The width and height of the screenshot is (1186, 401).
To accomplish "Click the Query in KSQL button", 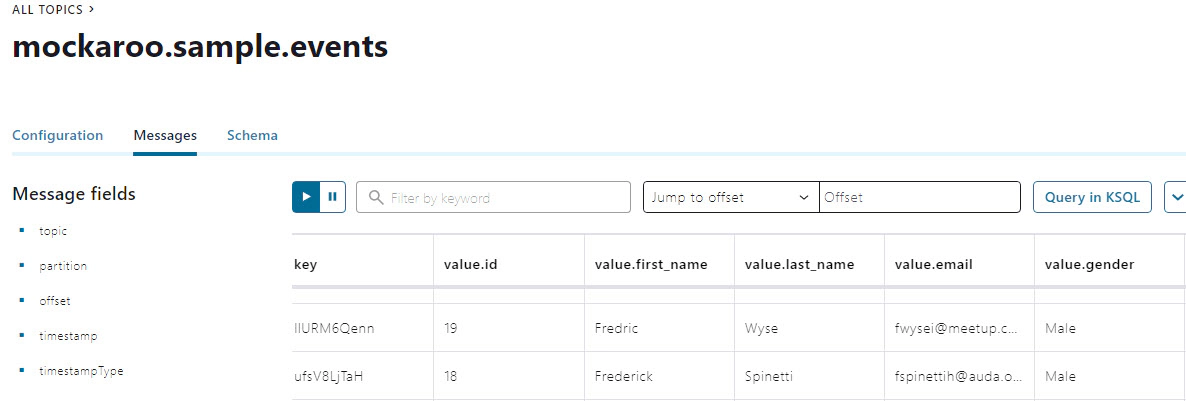I will (x=1092, y=197).
